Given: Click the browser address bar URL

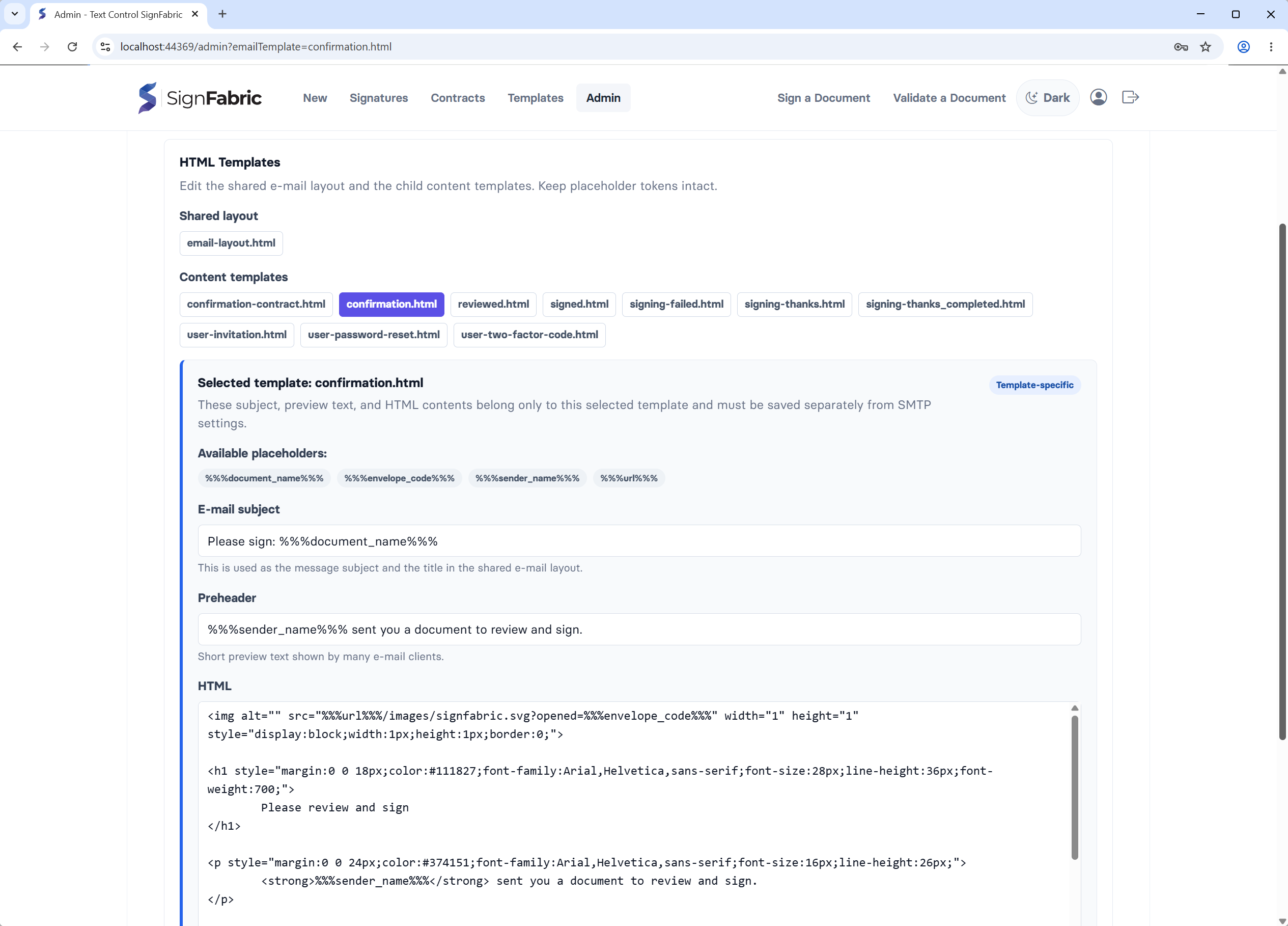Looking at the screenshot, I should click(256, 46).
